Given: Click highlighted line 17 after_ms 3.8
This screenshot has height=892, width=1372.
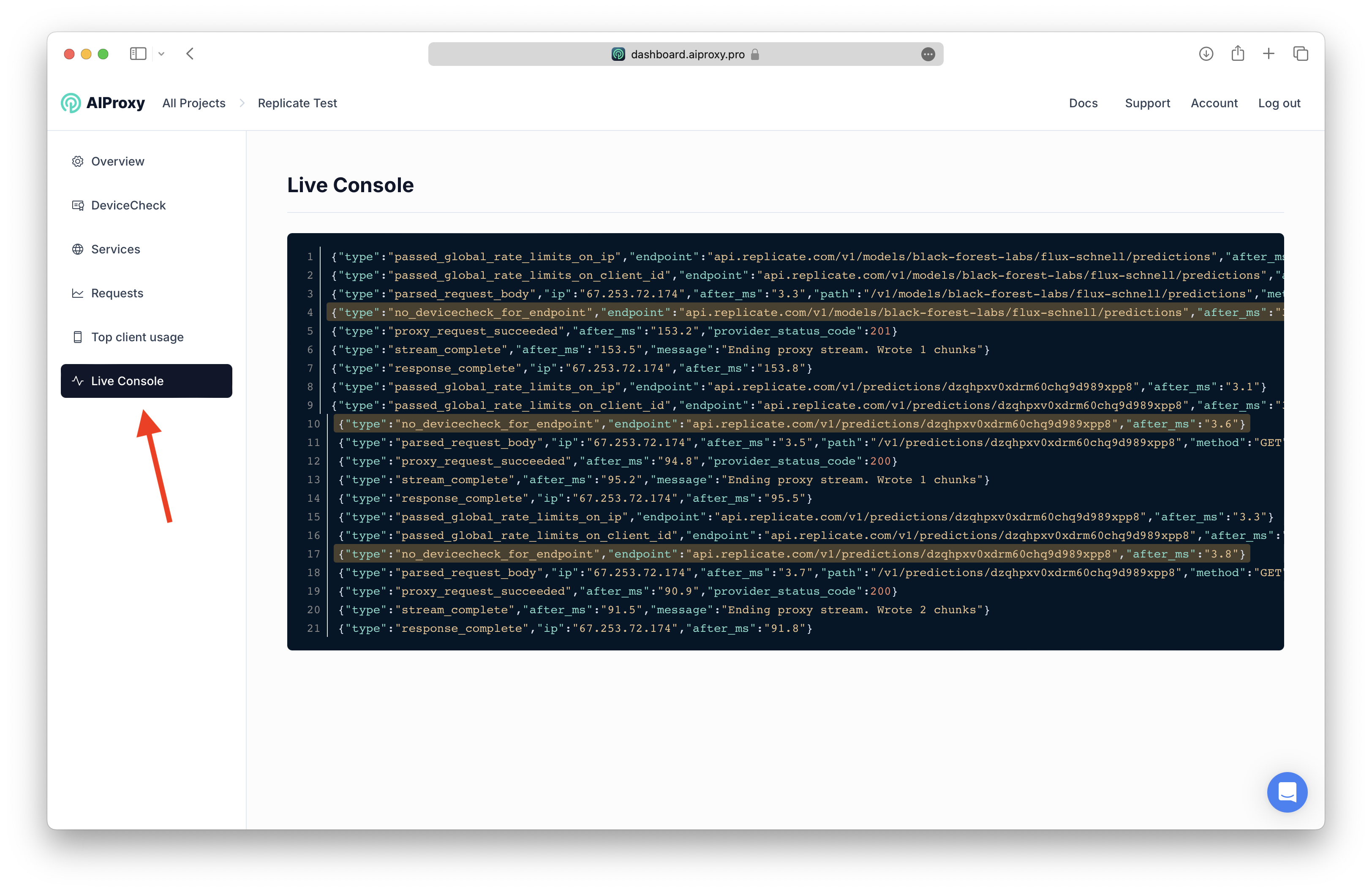Looking at the screenshot, I should pyautogui.click(x=792, y=554).
